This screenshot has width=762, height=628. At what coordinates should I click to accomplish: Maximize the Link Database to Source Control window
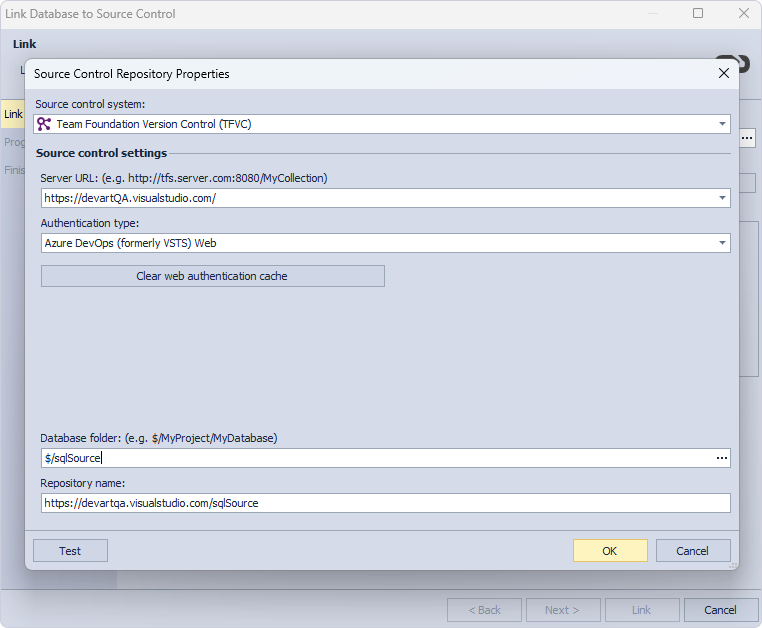point(698,13)
